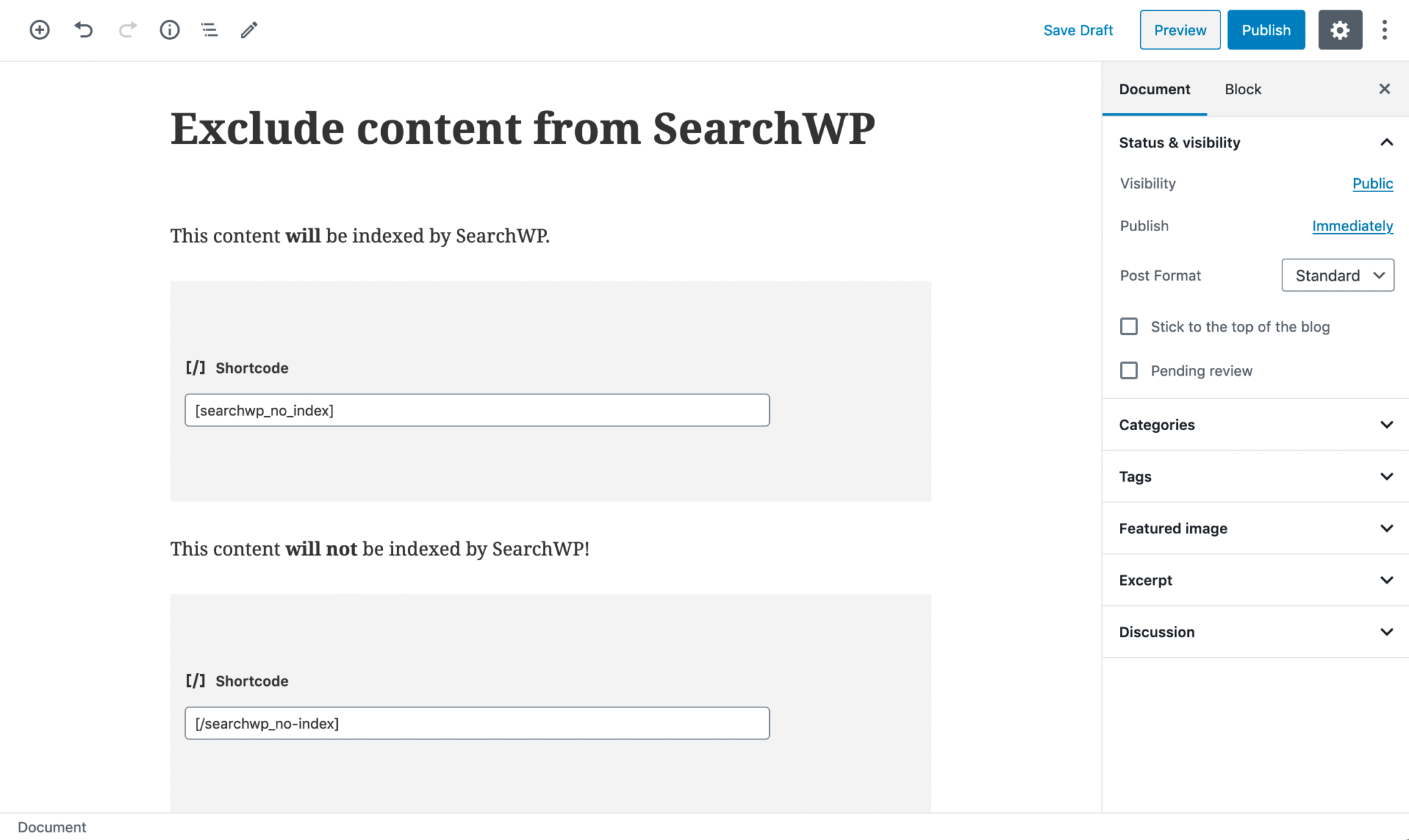Switch to the Block tab
1409x840 pixels.
(1242, 89)
